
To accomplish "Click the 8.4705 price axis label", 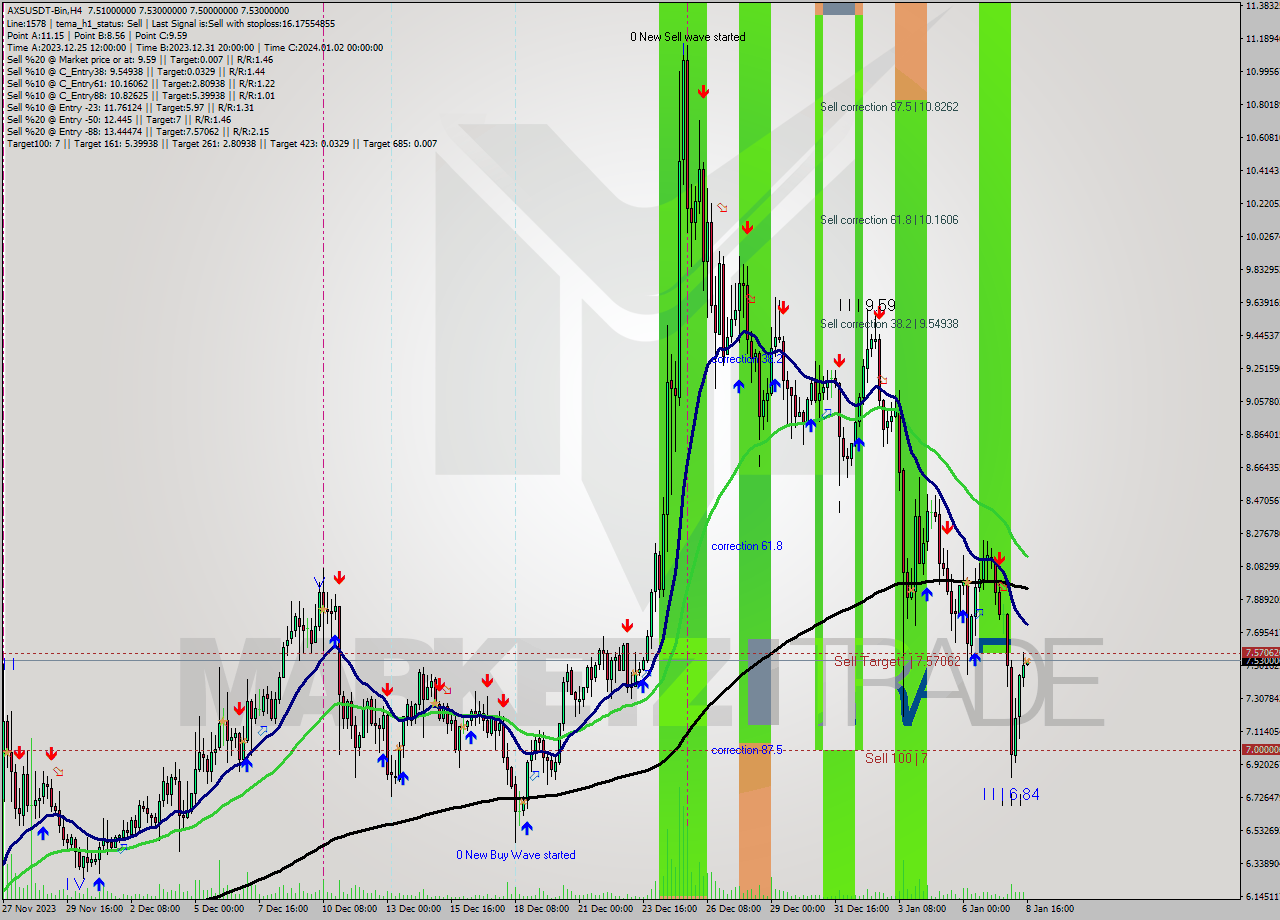I will coord(1262,501).
